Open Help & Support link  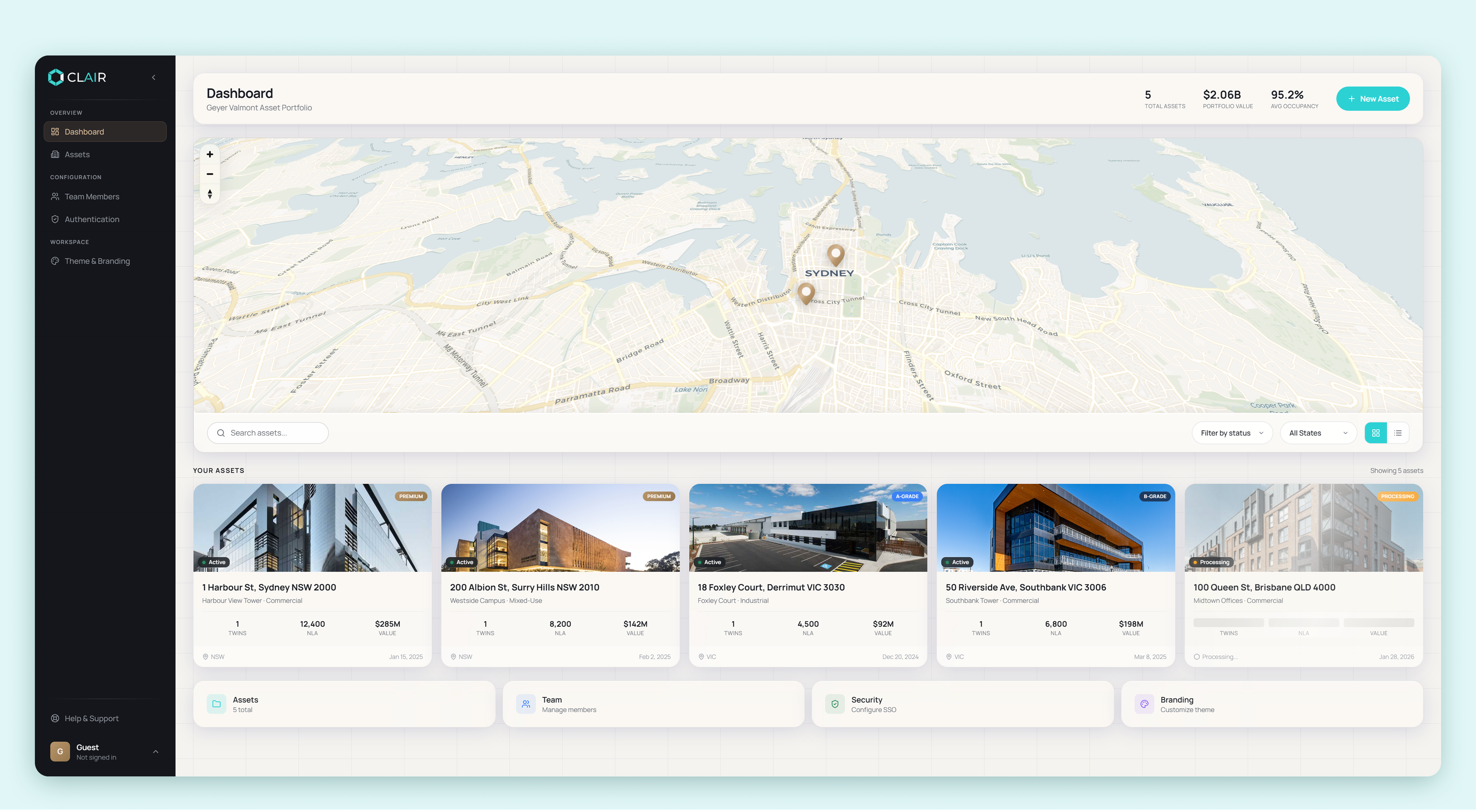pos(91,718)
